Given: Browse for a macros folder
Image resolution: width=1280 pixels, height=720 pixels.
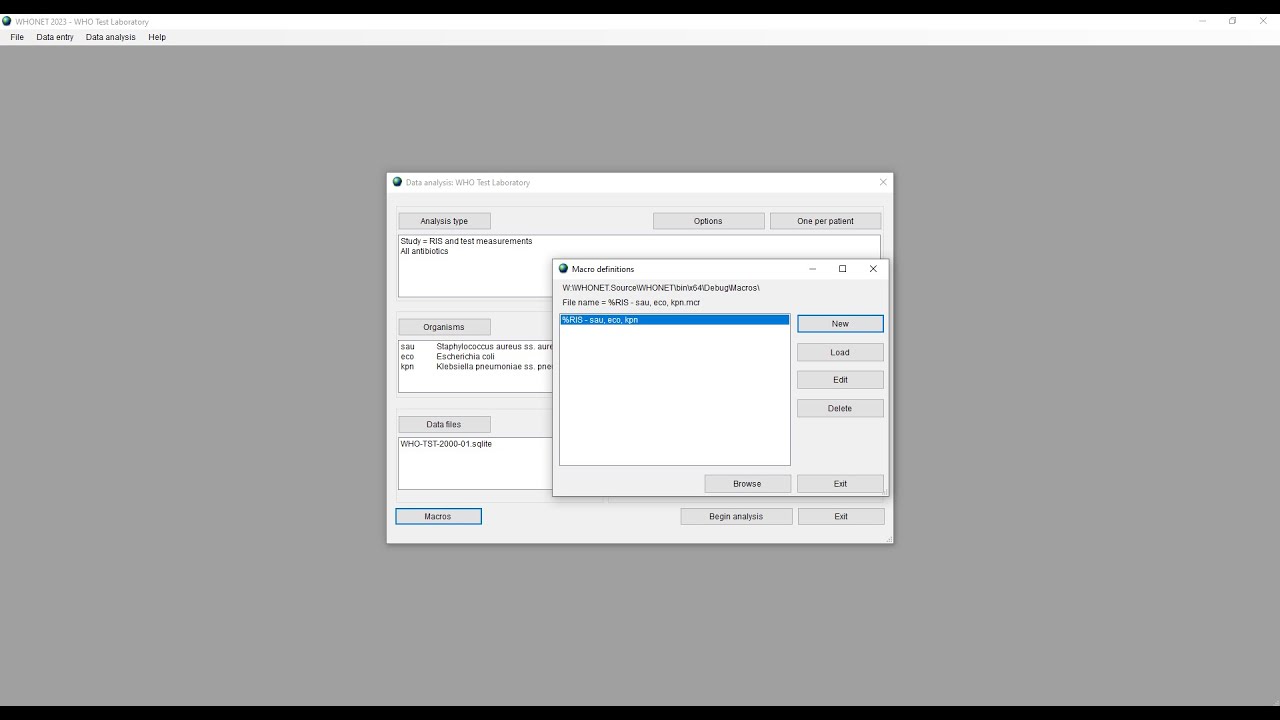Looking at the screenshot, I should [x=747, y=484].
